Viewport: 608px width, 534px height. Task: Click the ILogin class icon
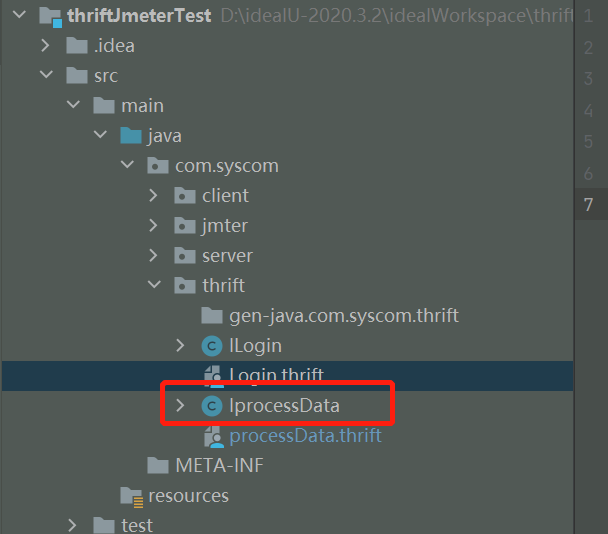(212, 346)
